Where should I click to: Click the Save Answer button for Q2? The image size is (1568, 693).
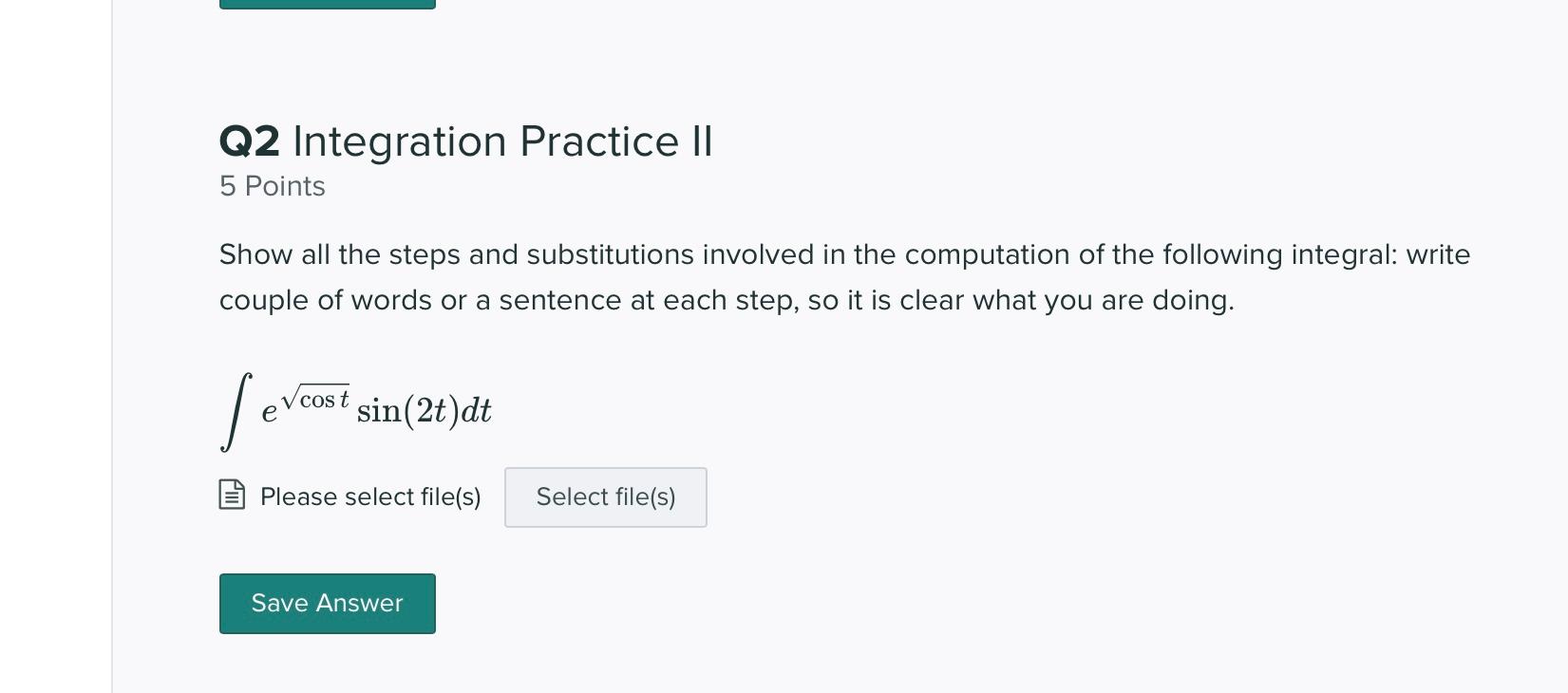[327, 603]
